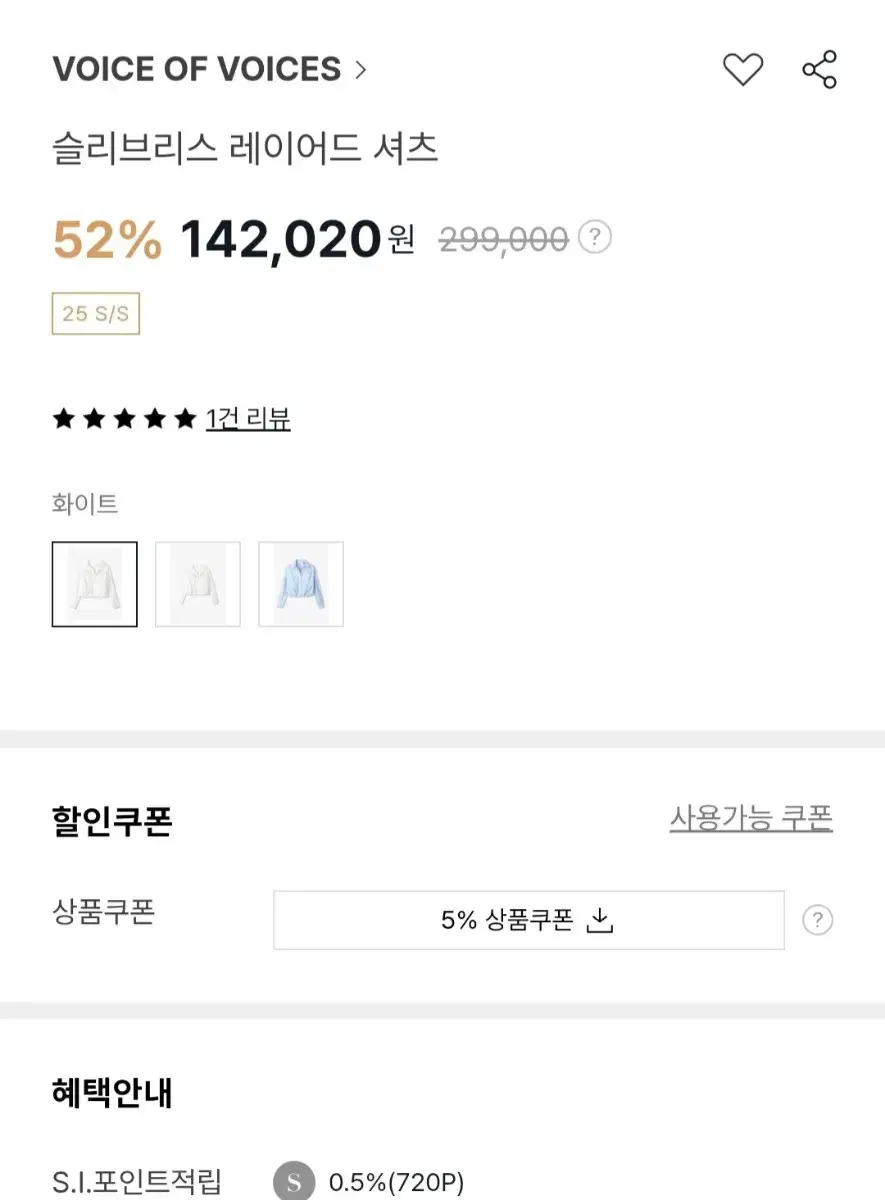
Task: Tap the share icon
Action: click(820, 70)
